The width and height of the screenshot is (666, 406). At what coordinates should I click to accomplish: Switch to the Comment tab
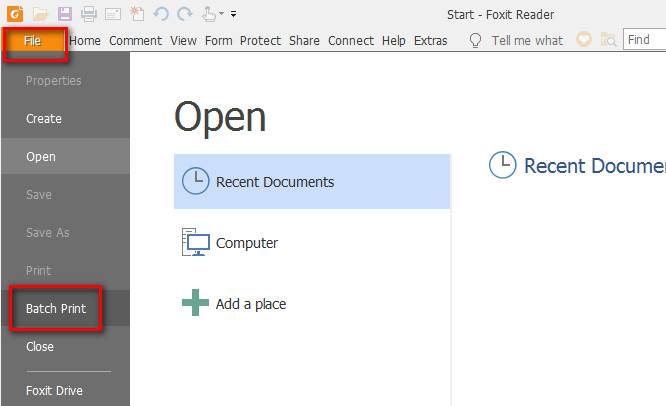(x=135, y=41)
